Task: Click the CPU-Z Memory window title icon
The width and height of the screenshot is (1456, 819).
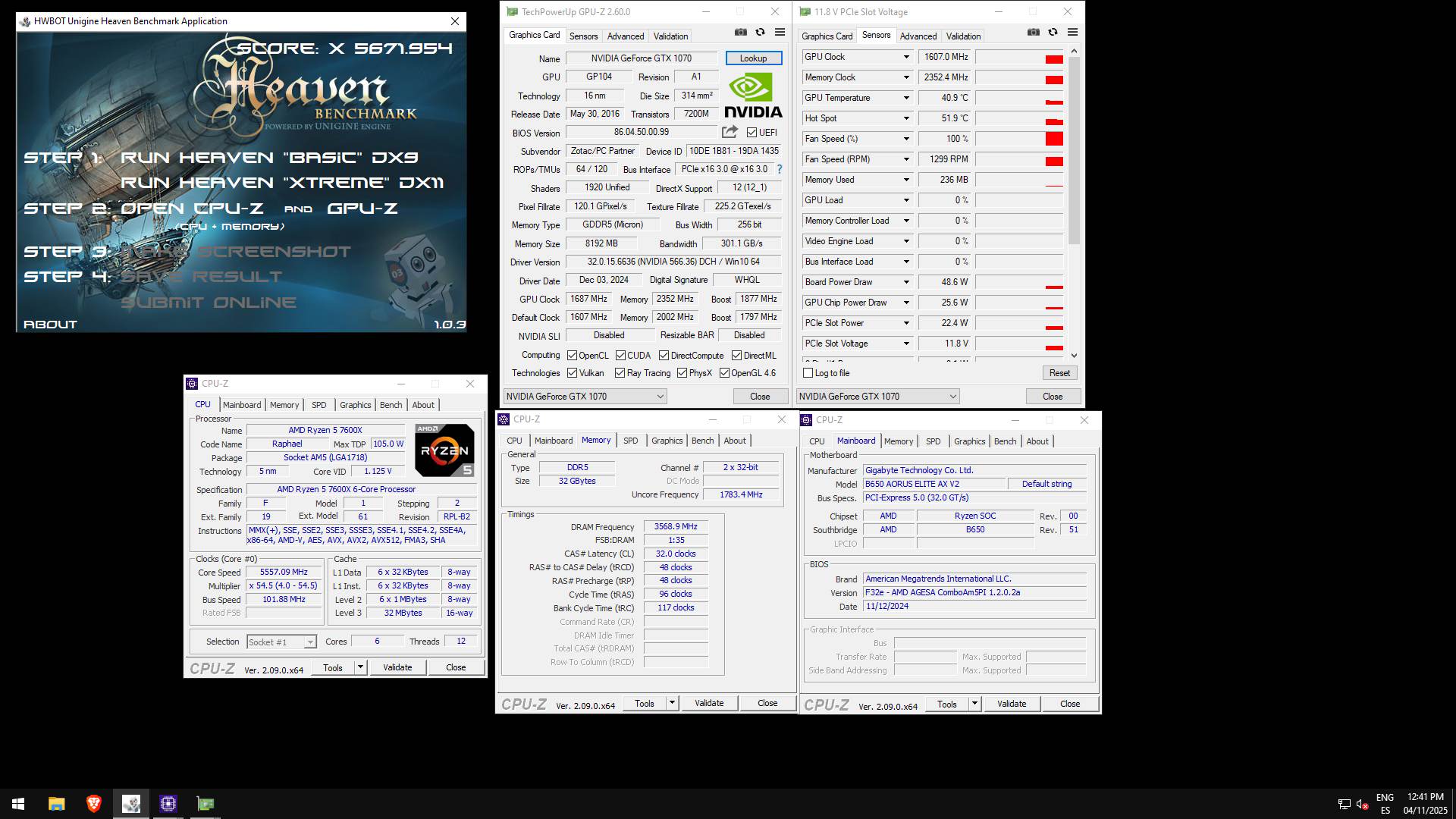Action: 504,419
